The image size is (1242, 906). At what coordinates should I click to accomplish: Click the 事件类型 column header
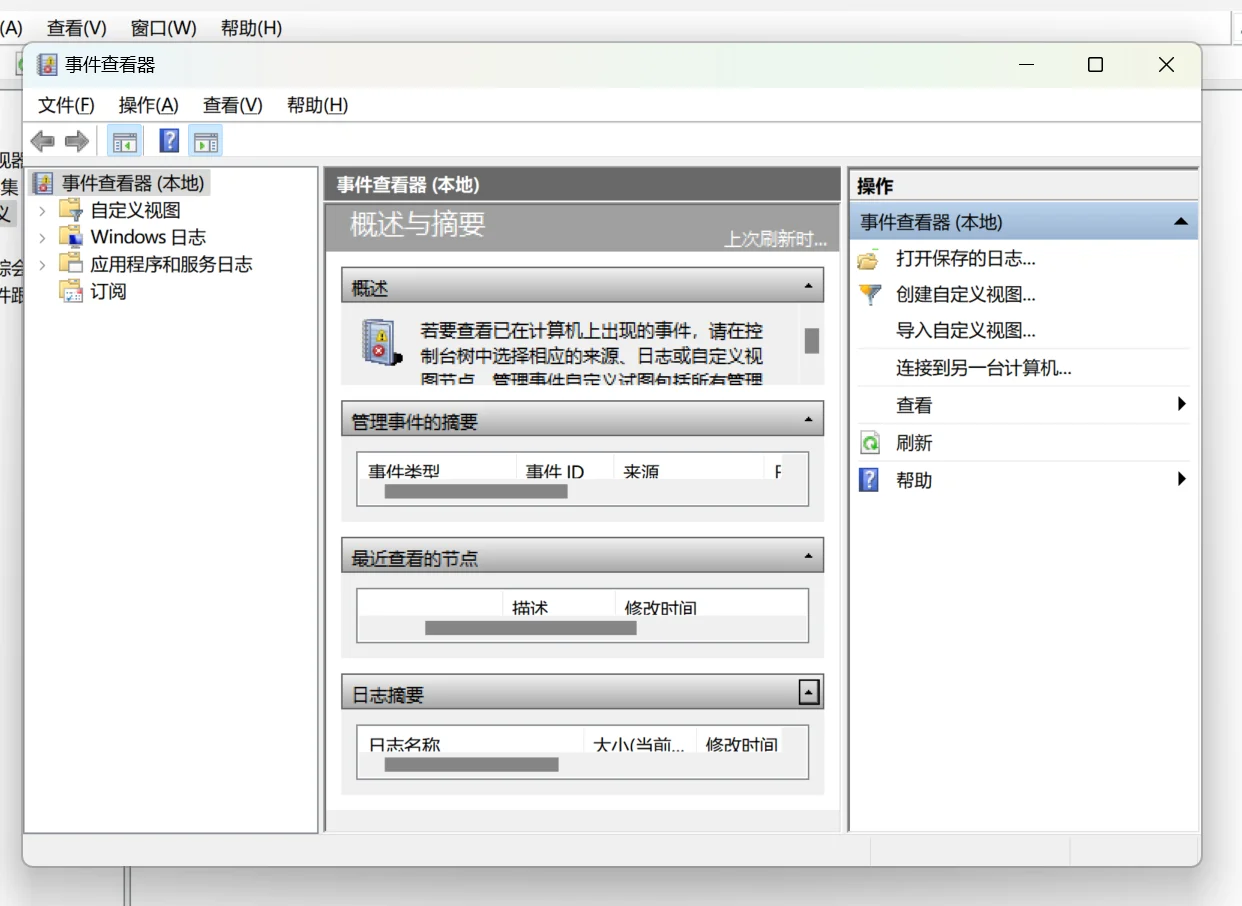click(x=436, y=469)
